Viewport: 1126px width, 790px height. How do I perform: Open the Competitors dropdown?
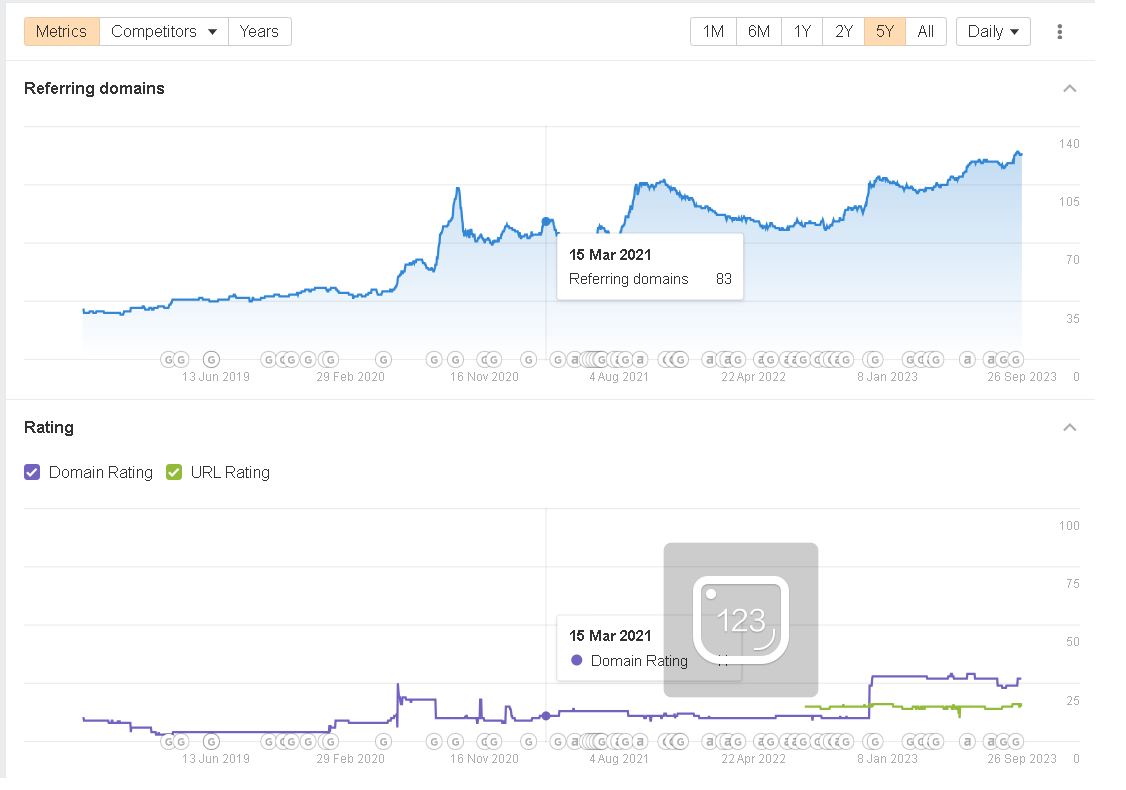(164, 32)
